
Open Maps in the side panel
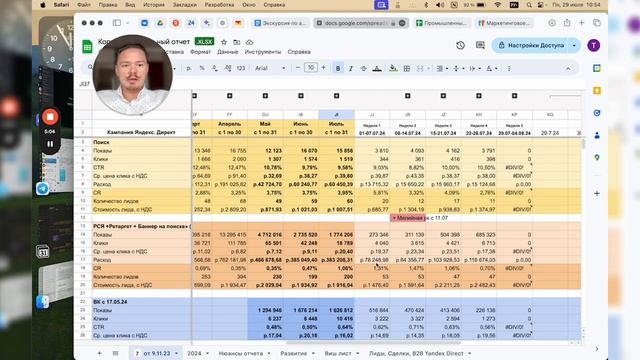tap(597, 158)
